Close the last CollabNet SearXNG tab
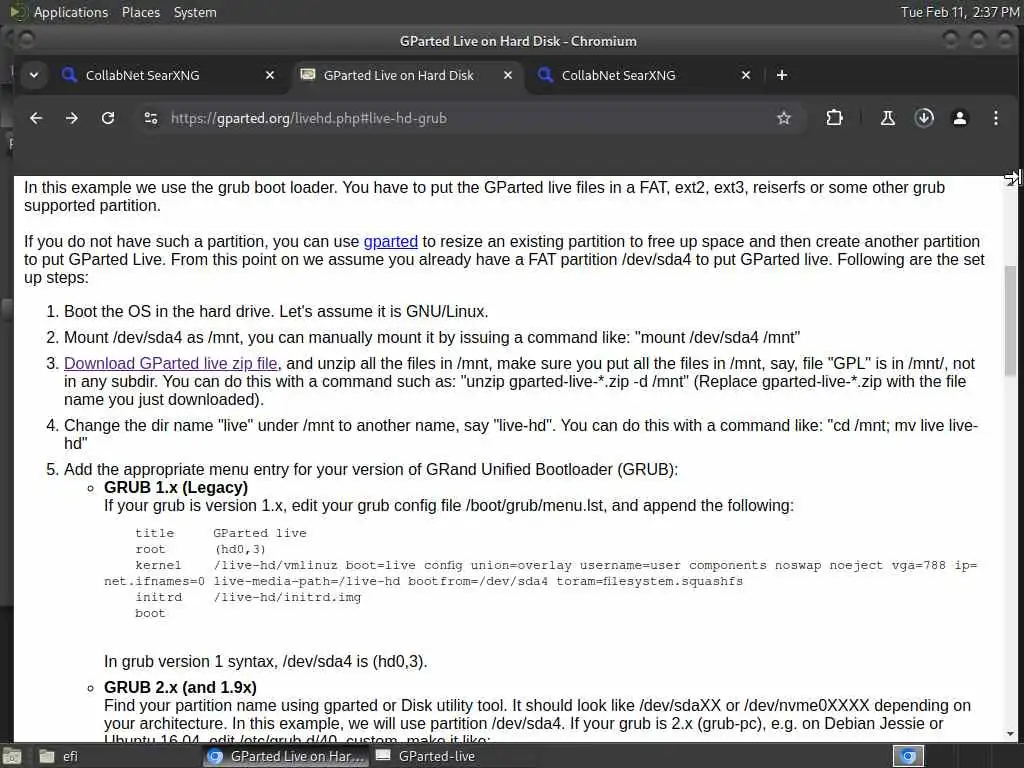 tap(746, 75)
